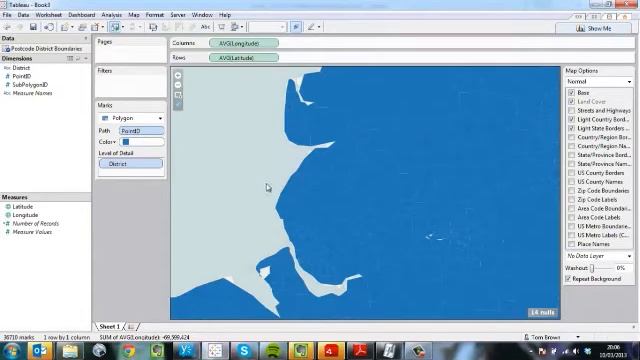Click the Washout 0% value field

pos(623,268)
